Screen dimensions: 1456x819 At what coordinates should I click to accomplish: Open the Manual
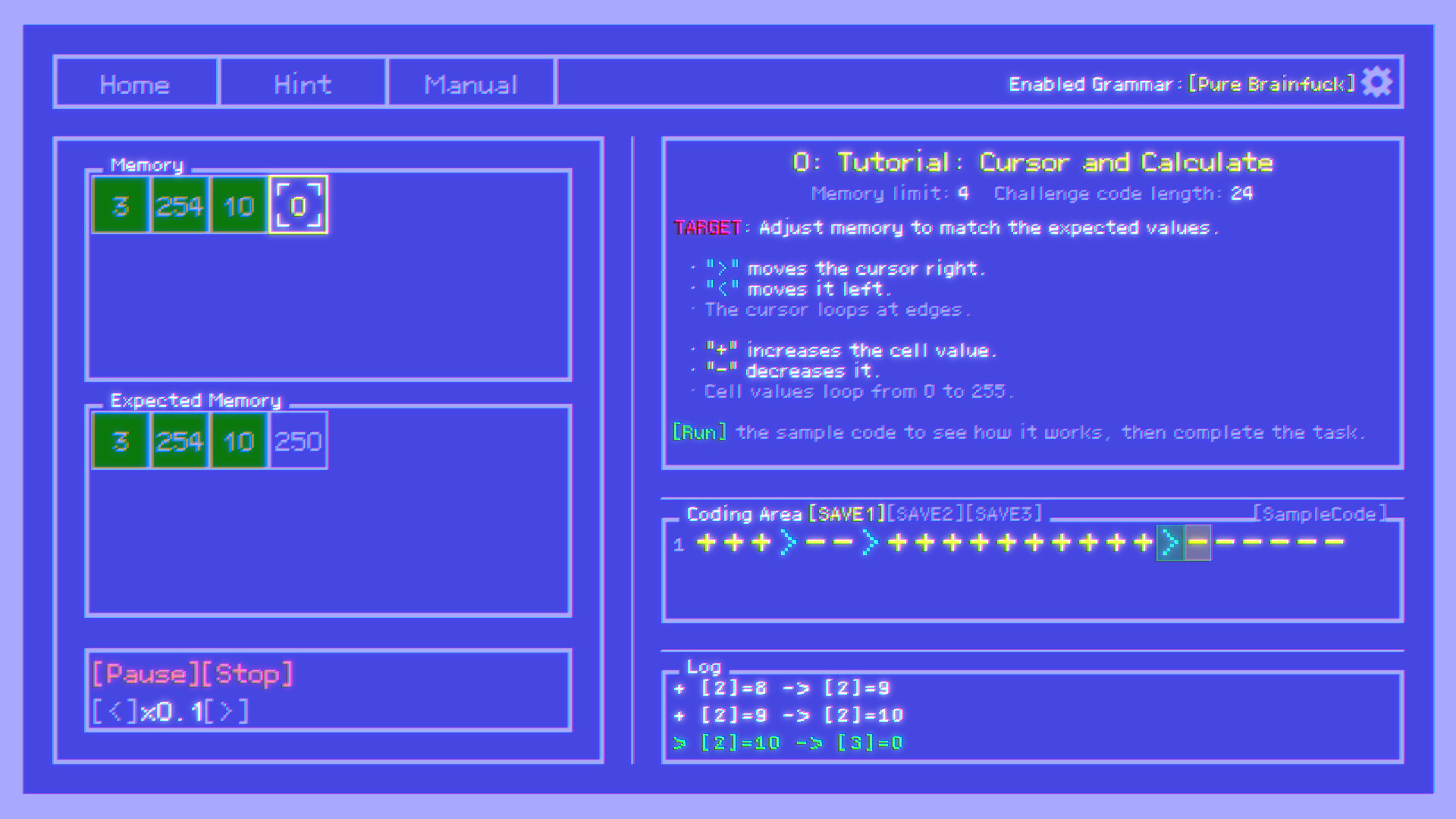point(470,83)
